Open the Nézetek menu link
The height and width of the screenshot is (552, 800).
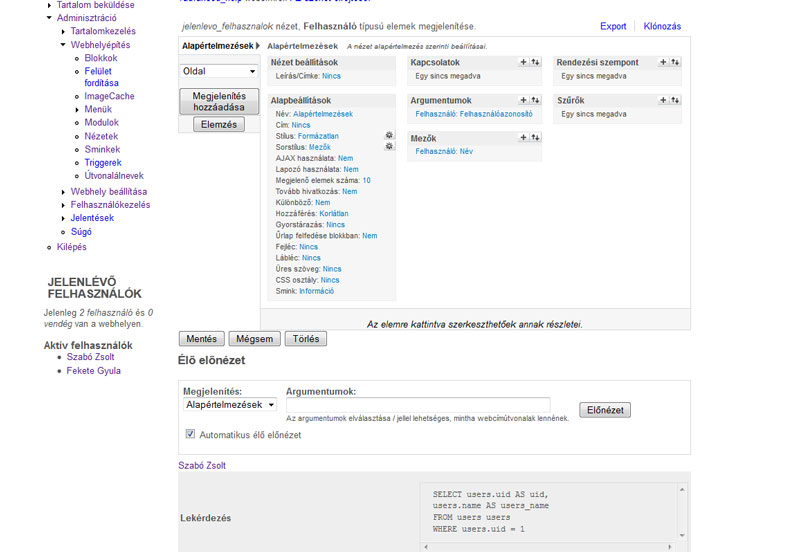coord(101,136)
